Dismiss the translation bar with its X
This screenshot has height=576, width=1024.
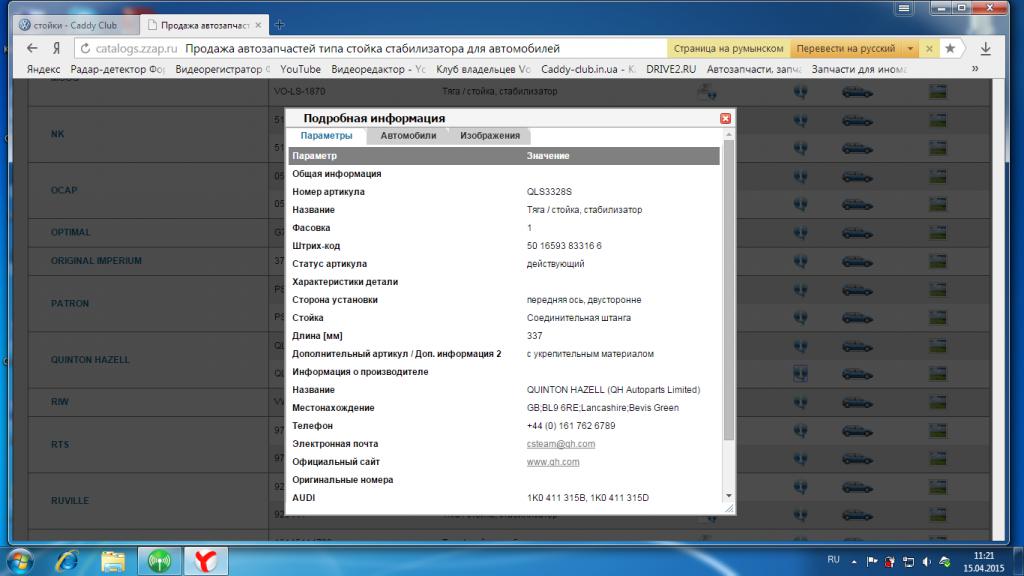pos(929,48)
